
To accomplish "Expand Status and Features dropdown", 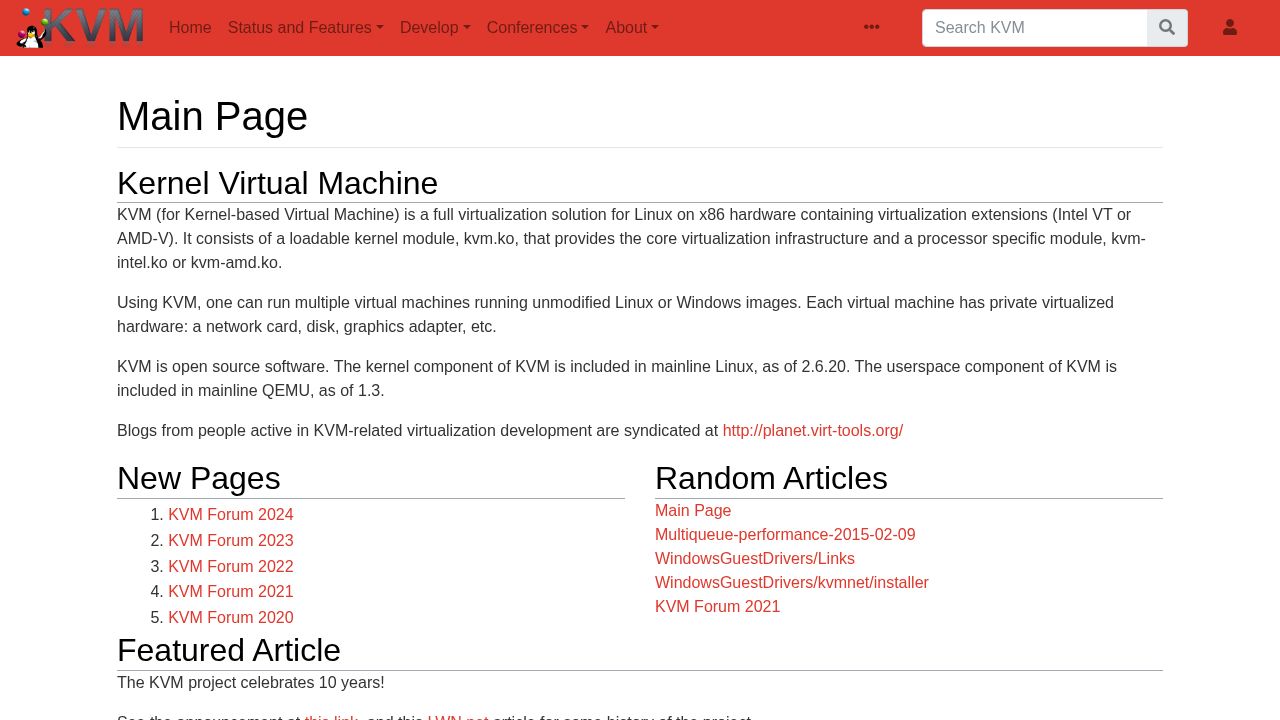I will pos(306,28).
